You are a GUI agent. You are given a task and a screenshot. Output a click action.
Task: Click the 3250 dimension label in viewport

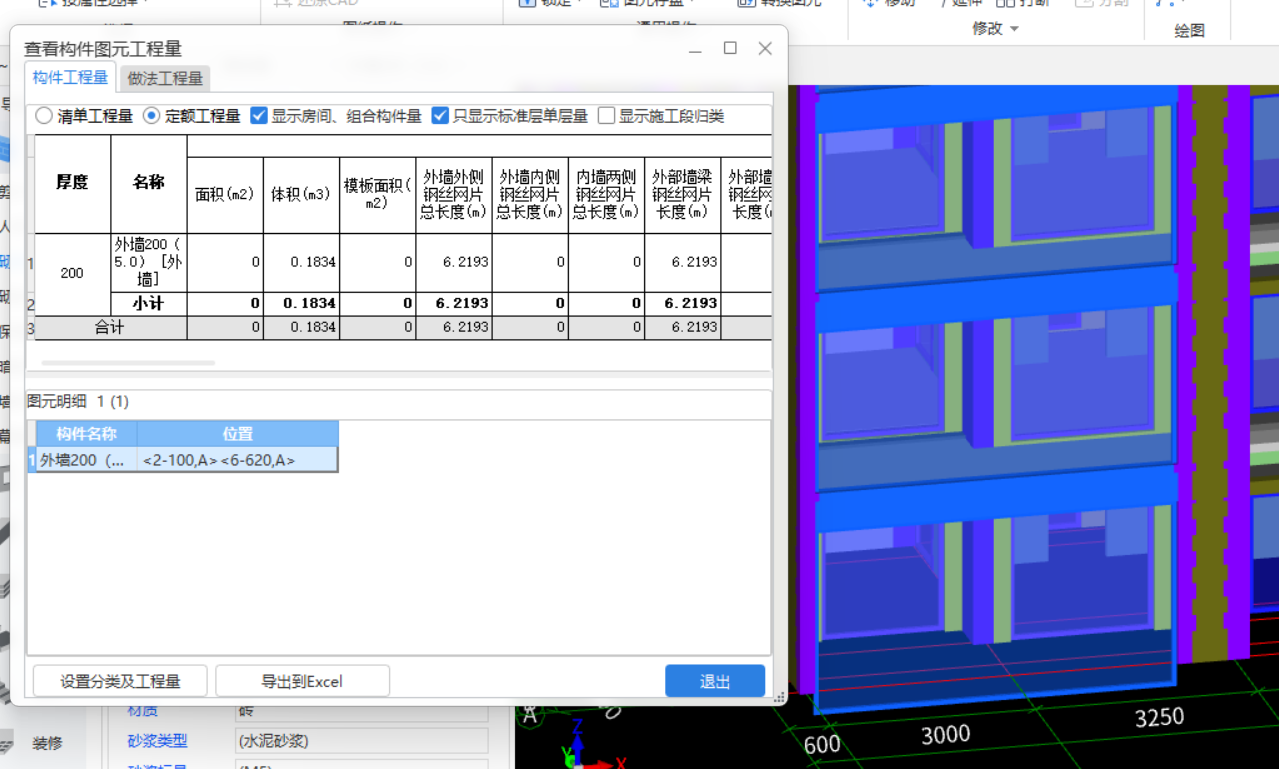(x=1160, y=717)
